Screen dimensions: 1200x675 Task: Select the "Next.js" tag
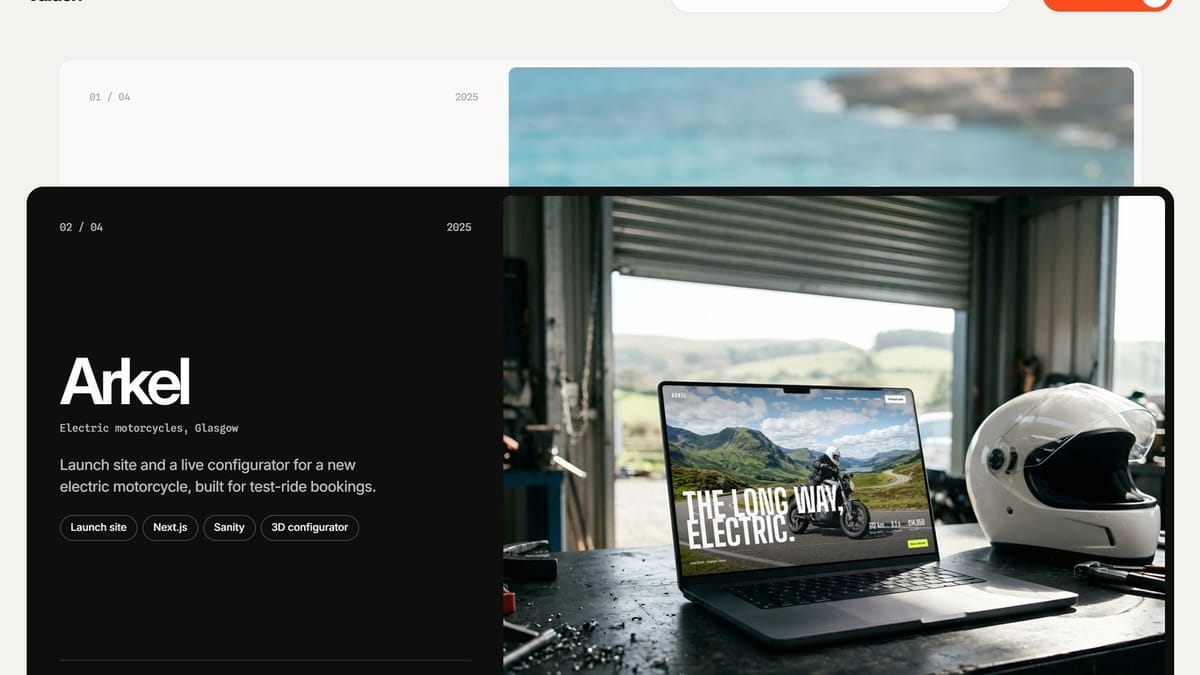[170, 527]
